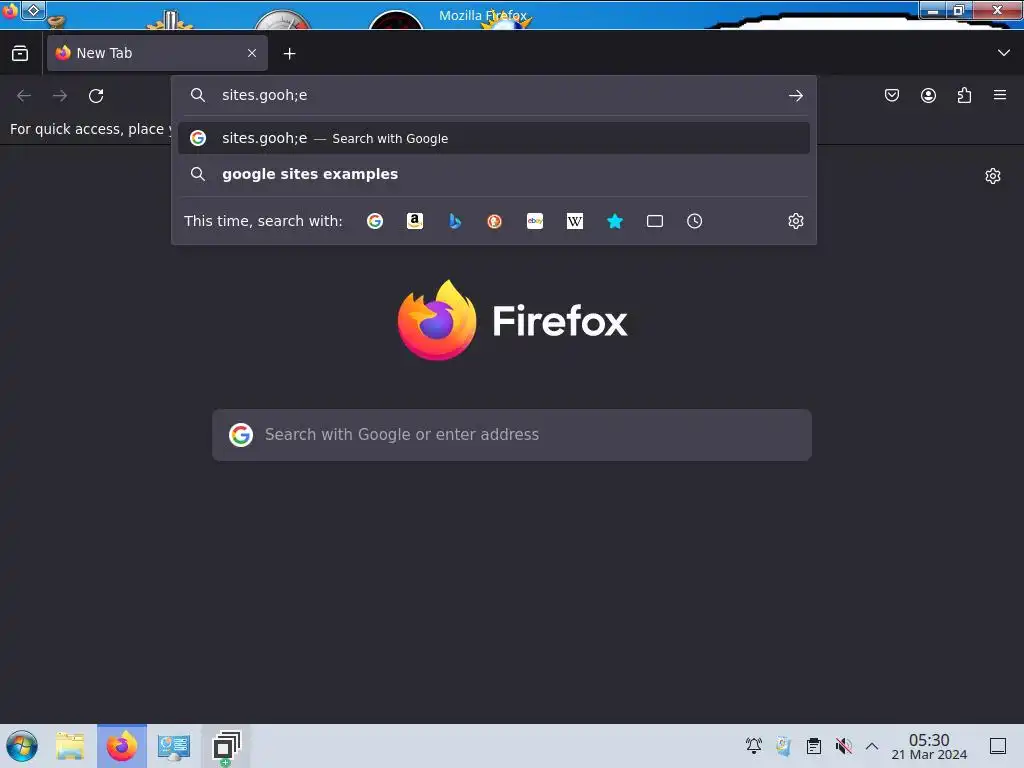This screenshot has height=768, width=1024.
Task: Open the Firefox application hamburger menu
Action: click(x=1000, y=95)
